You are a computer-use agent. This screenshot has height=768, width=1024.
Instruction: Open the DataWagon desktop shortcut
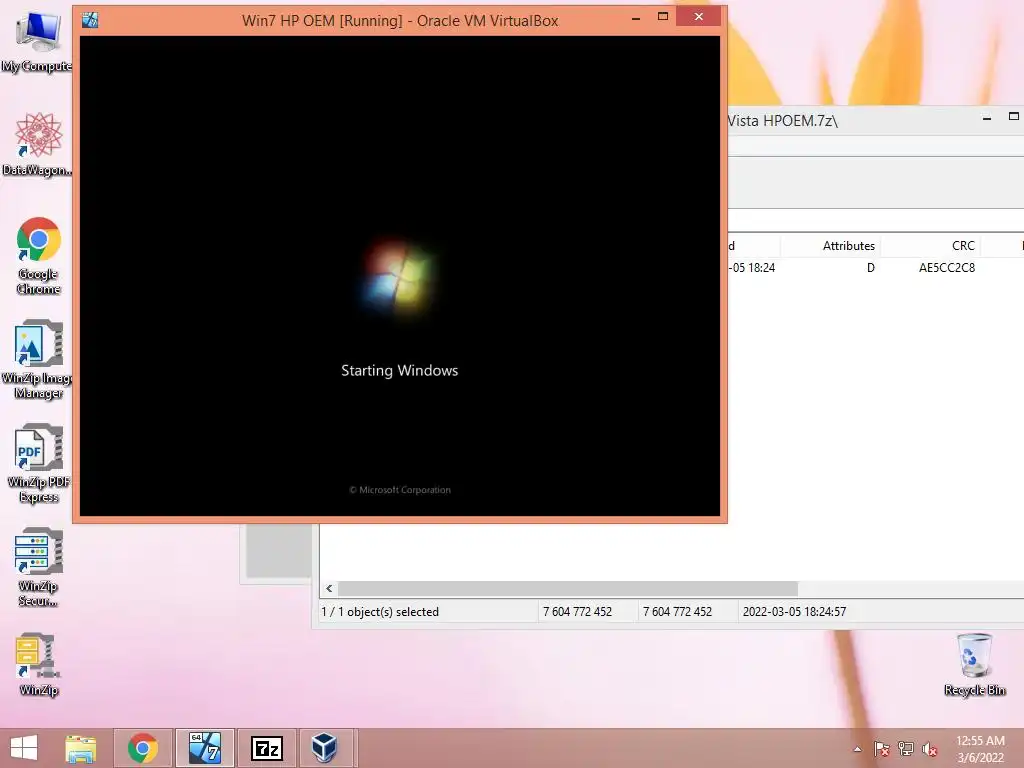pos(37,144)
